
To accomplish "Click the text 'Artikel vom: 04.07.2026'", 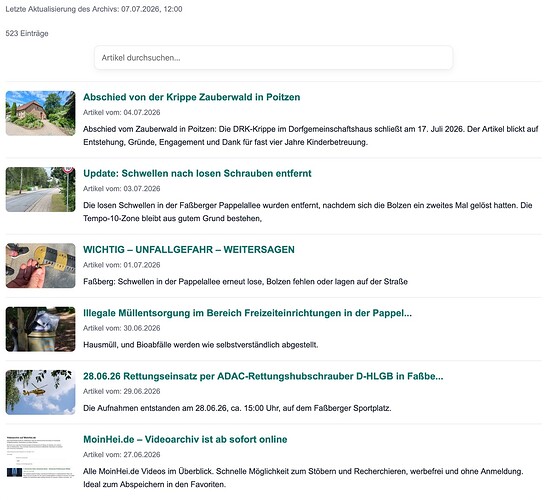I will [122, 112].
